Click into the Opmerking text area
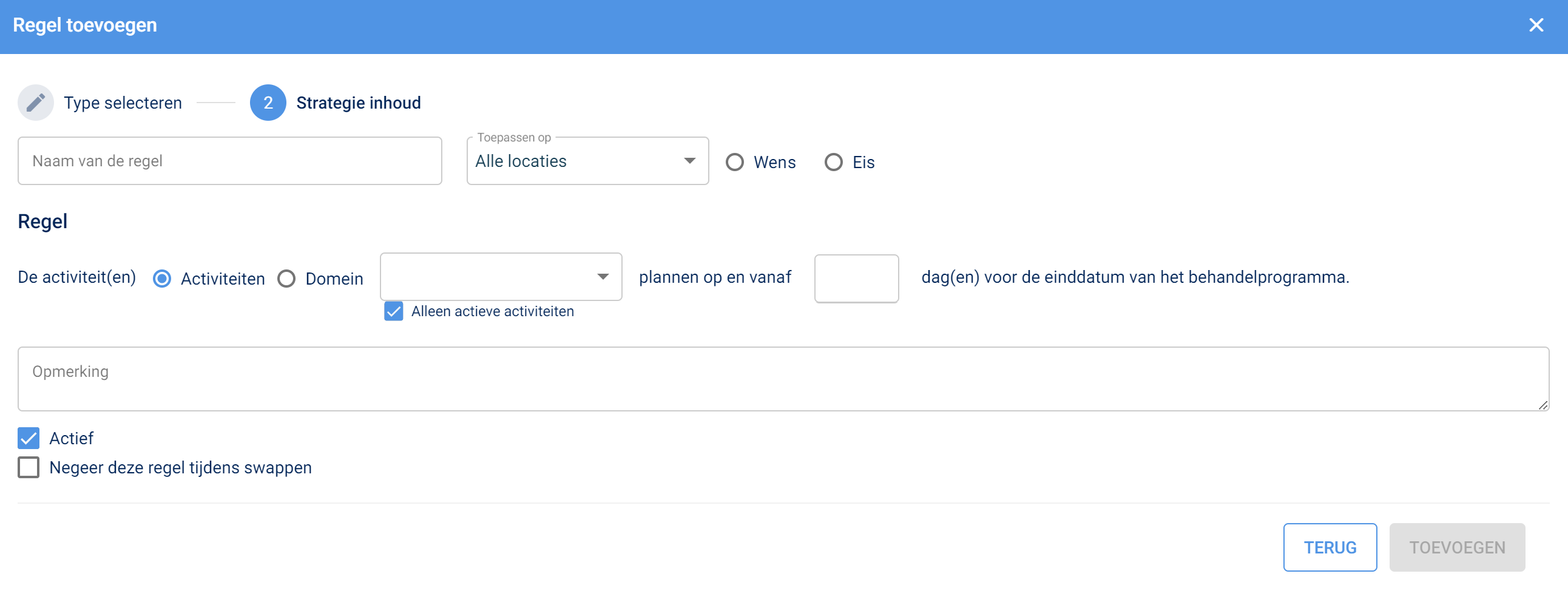 783,379
